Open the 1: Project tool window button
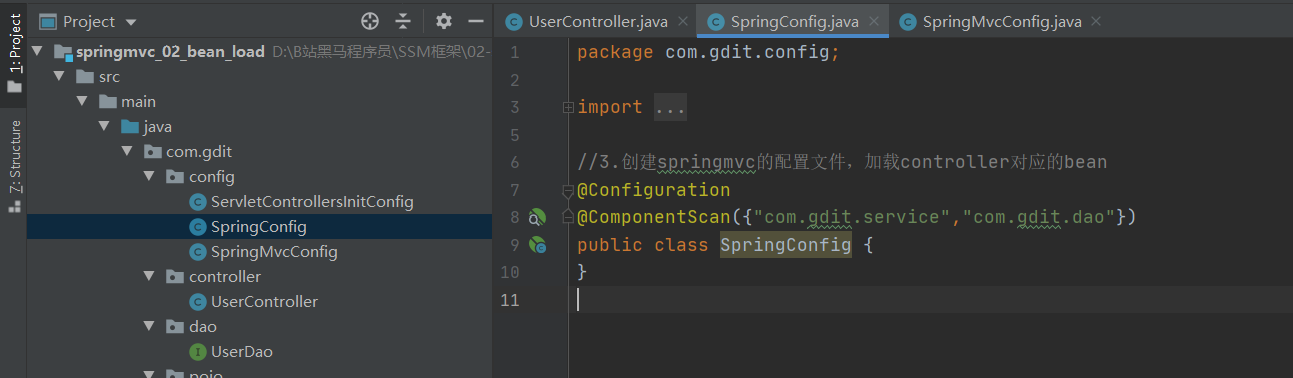1293x378 pixels. point(14,54)
